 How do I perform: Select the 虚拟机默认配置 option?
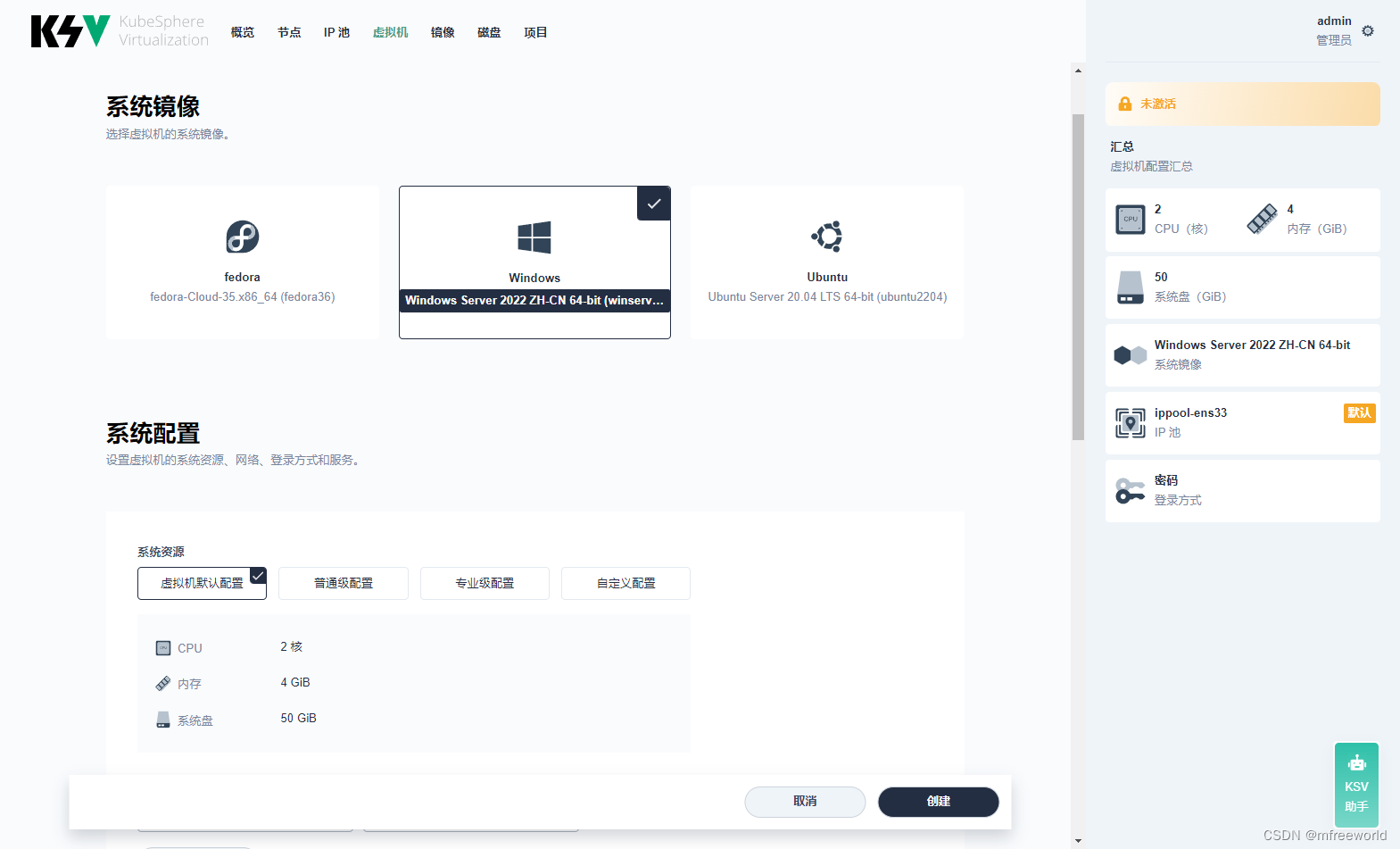click(202, 583)
